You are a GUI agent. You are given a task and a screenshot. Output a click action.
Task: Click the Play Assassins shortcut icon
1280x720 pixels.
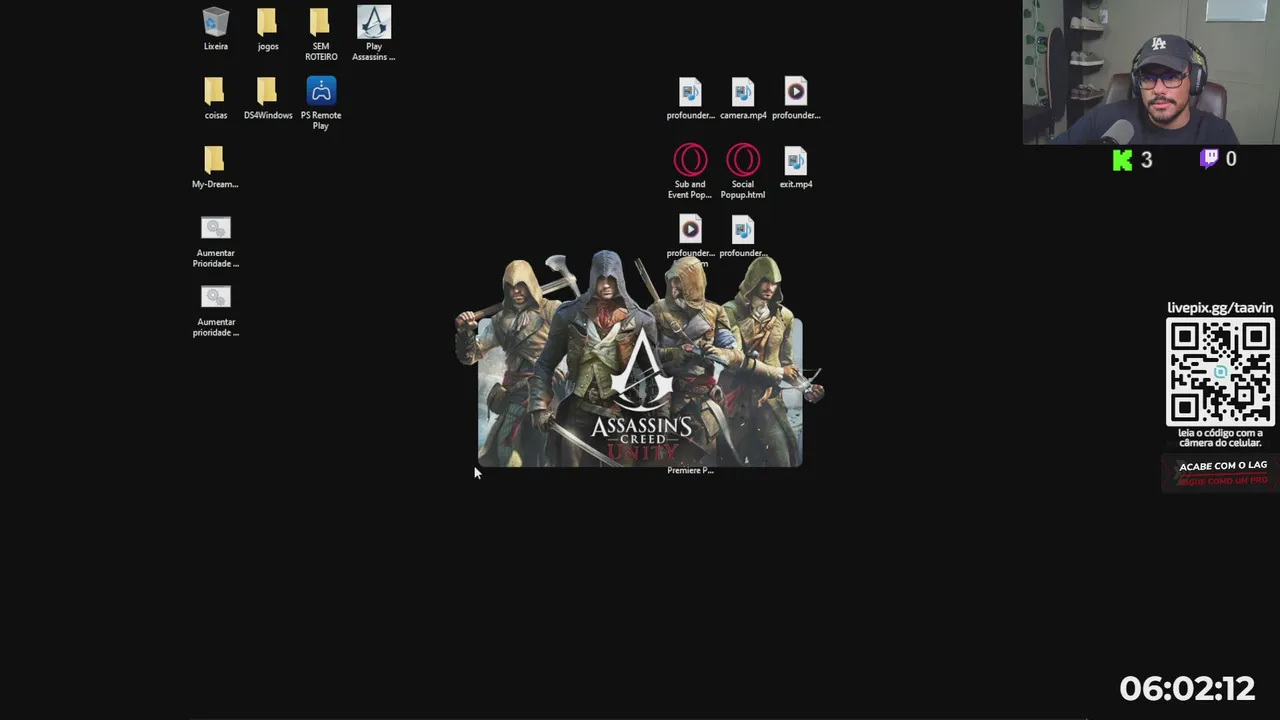[x=374, y=33]
